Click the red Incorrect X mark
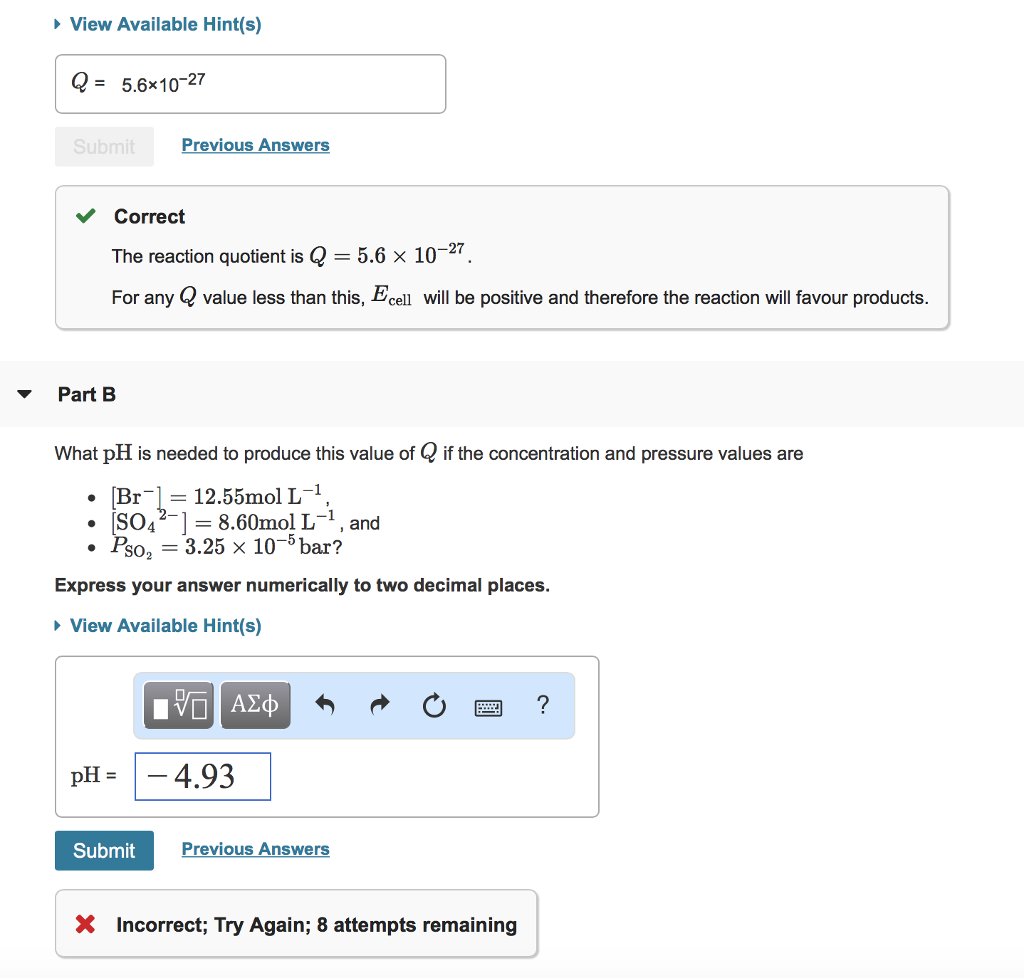 [x=85, y=924]
